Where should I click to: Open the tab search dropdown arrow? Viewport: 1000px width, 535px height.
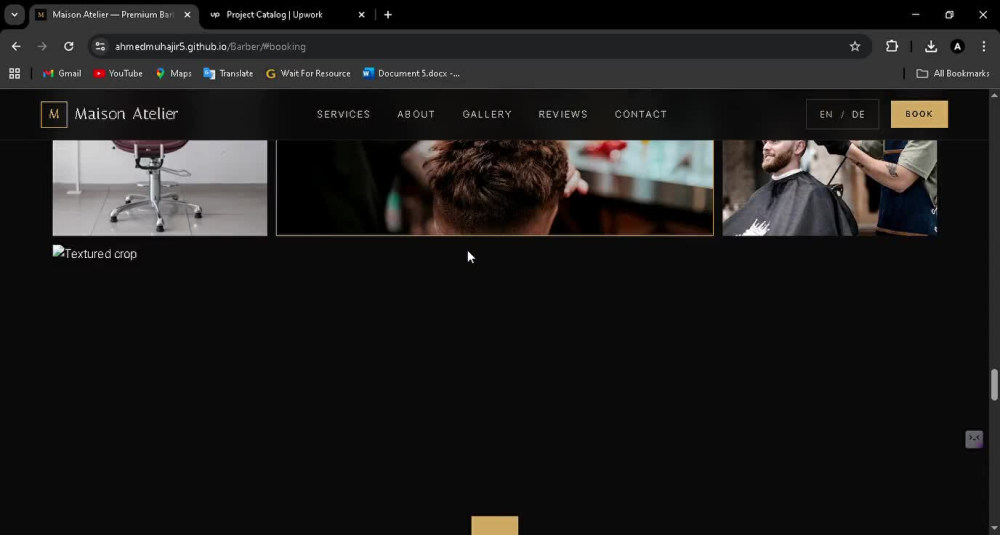(14, 15)
